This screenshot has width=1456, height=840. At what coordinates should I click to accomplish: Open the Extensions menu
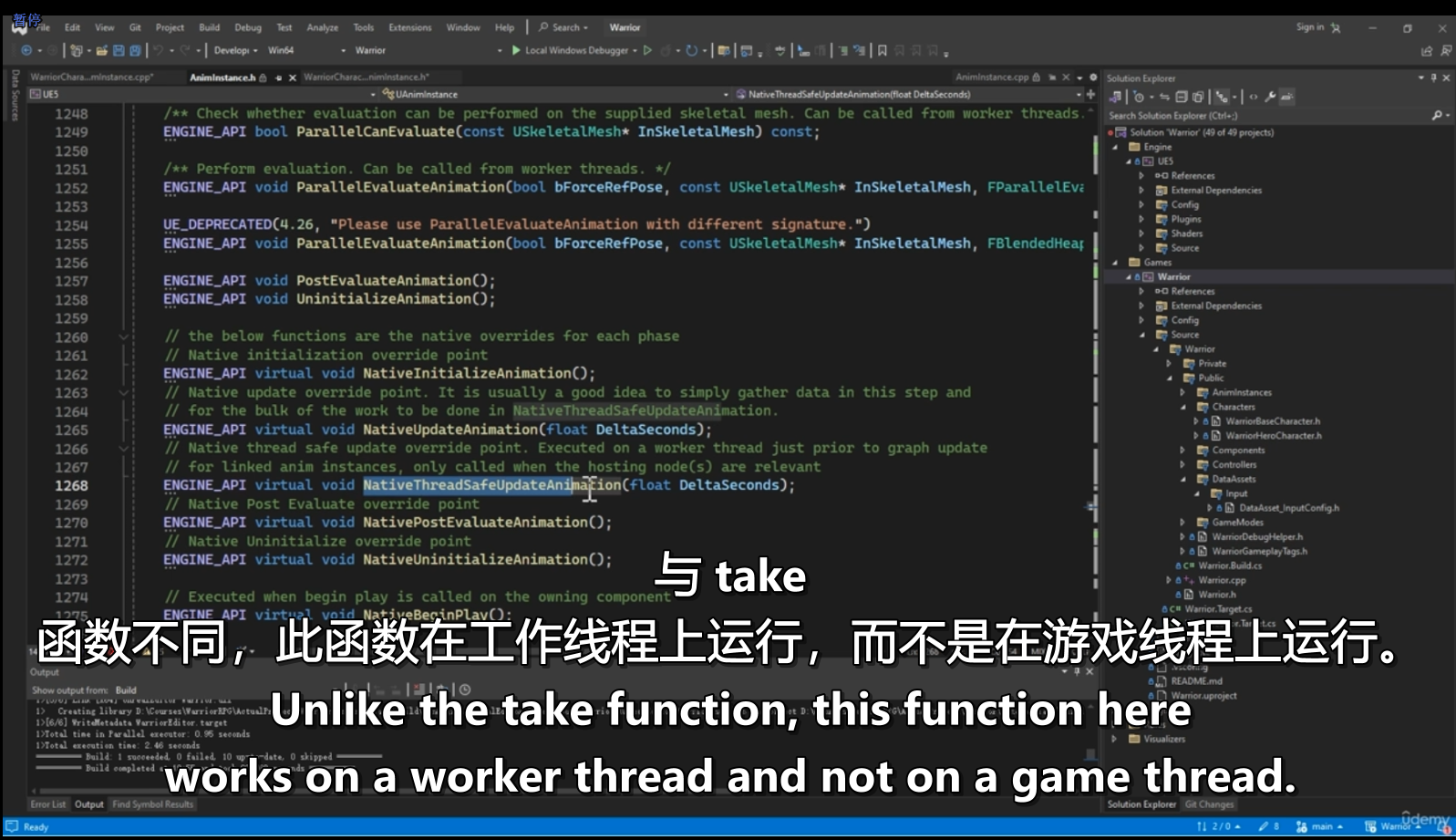point(410,27)
